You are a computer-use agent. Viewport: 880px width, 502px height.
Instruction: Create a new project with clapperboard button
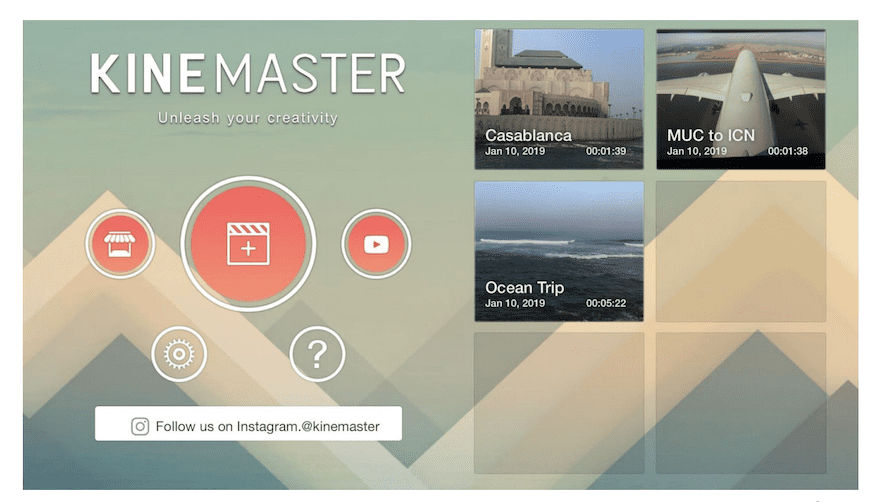pos(248,244)
